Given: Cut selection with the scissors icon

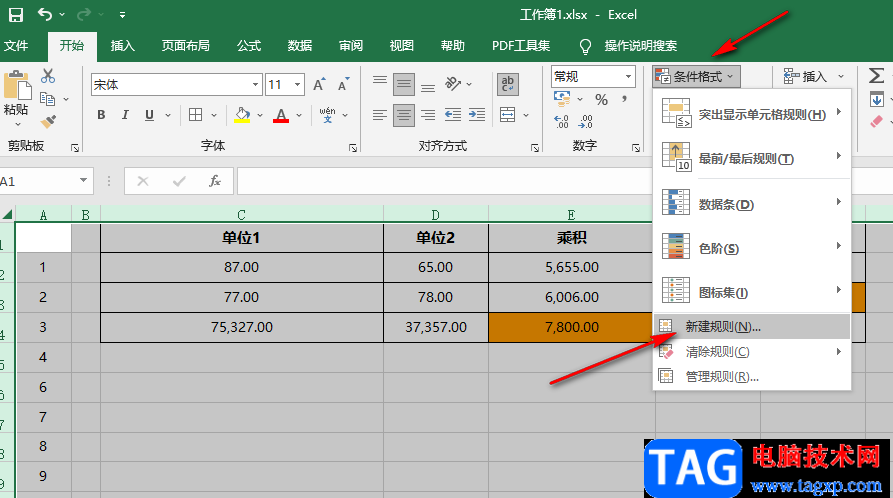Looking at the screenshot, I should (x=48, y=76).
